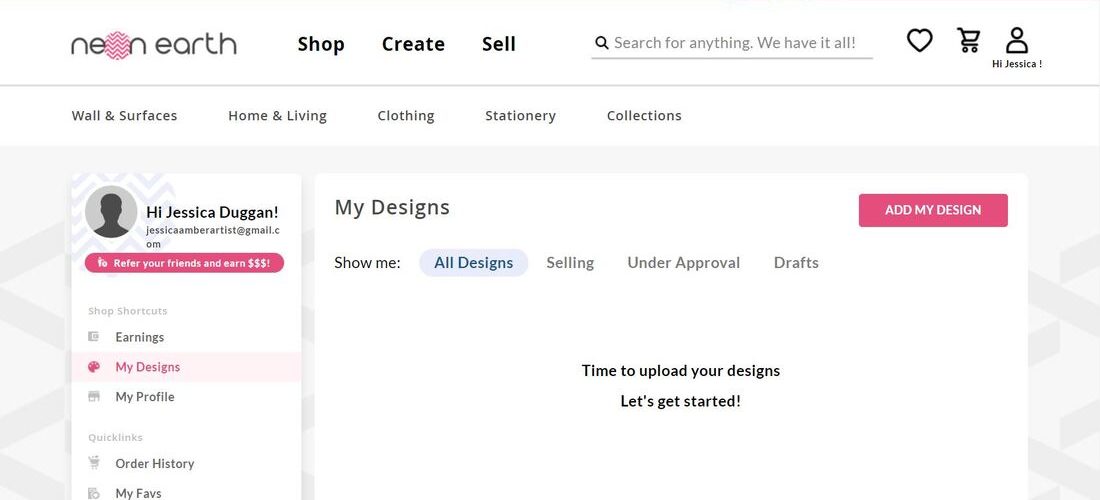This screenshot has height=500, width=1100.
Task: Click Refer your friends and earn banner
Action: [185, 263]
